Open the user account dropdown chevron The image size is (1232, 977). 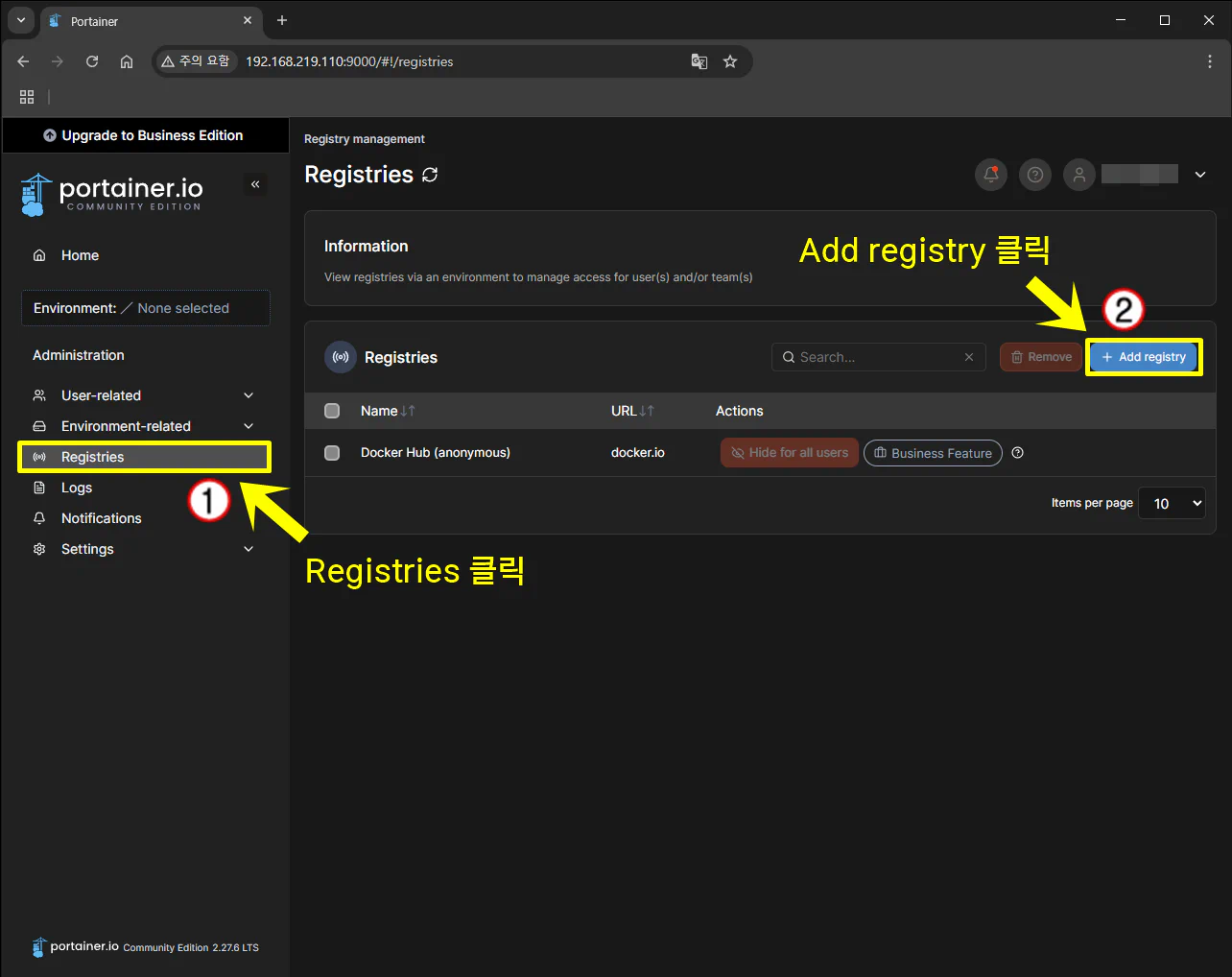[x=1200, y=175]
